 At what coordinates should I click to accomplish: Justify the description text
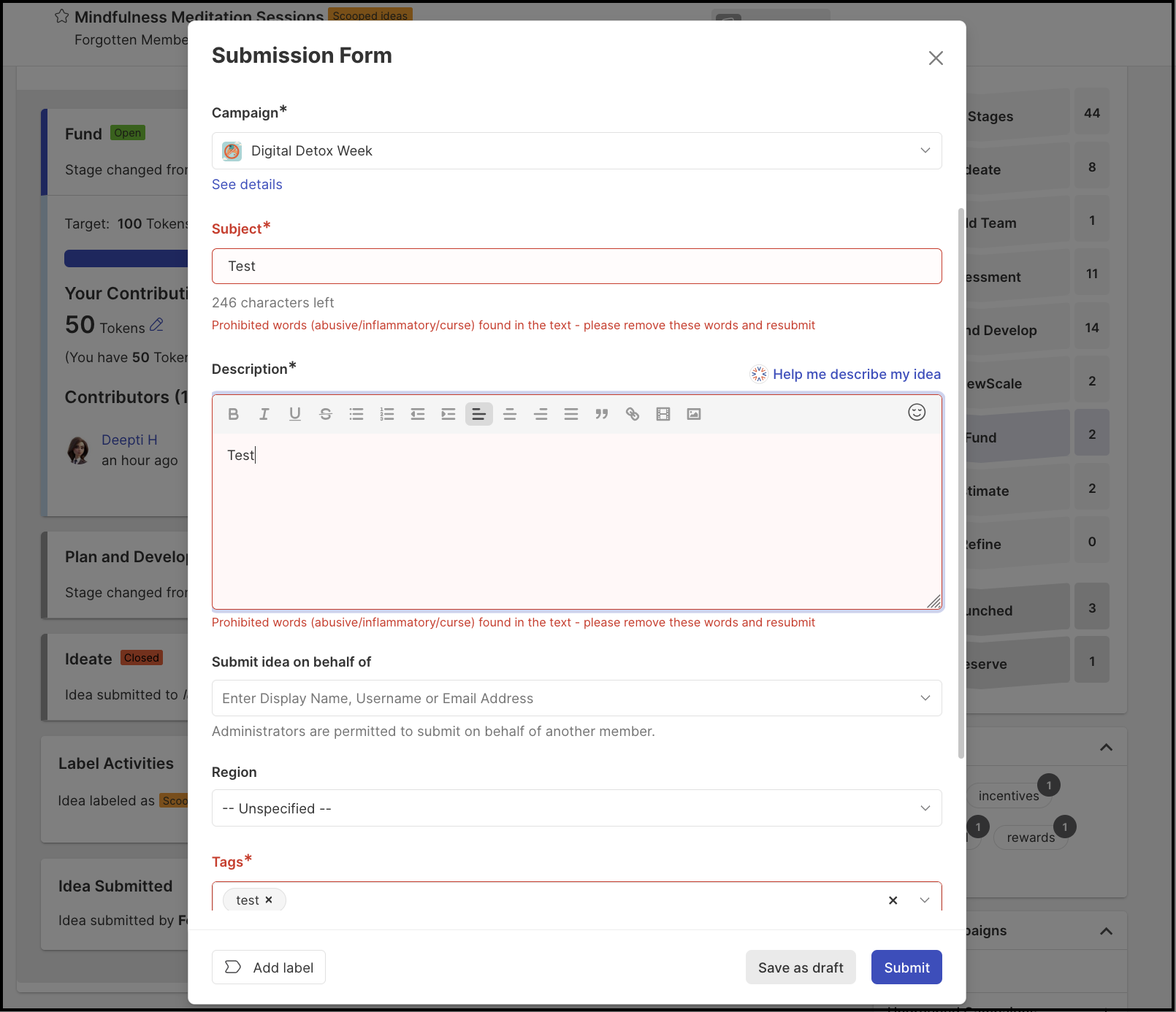[x=571, y=414]
